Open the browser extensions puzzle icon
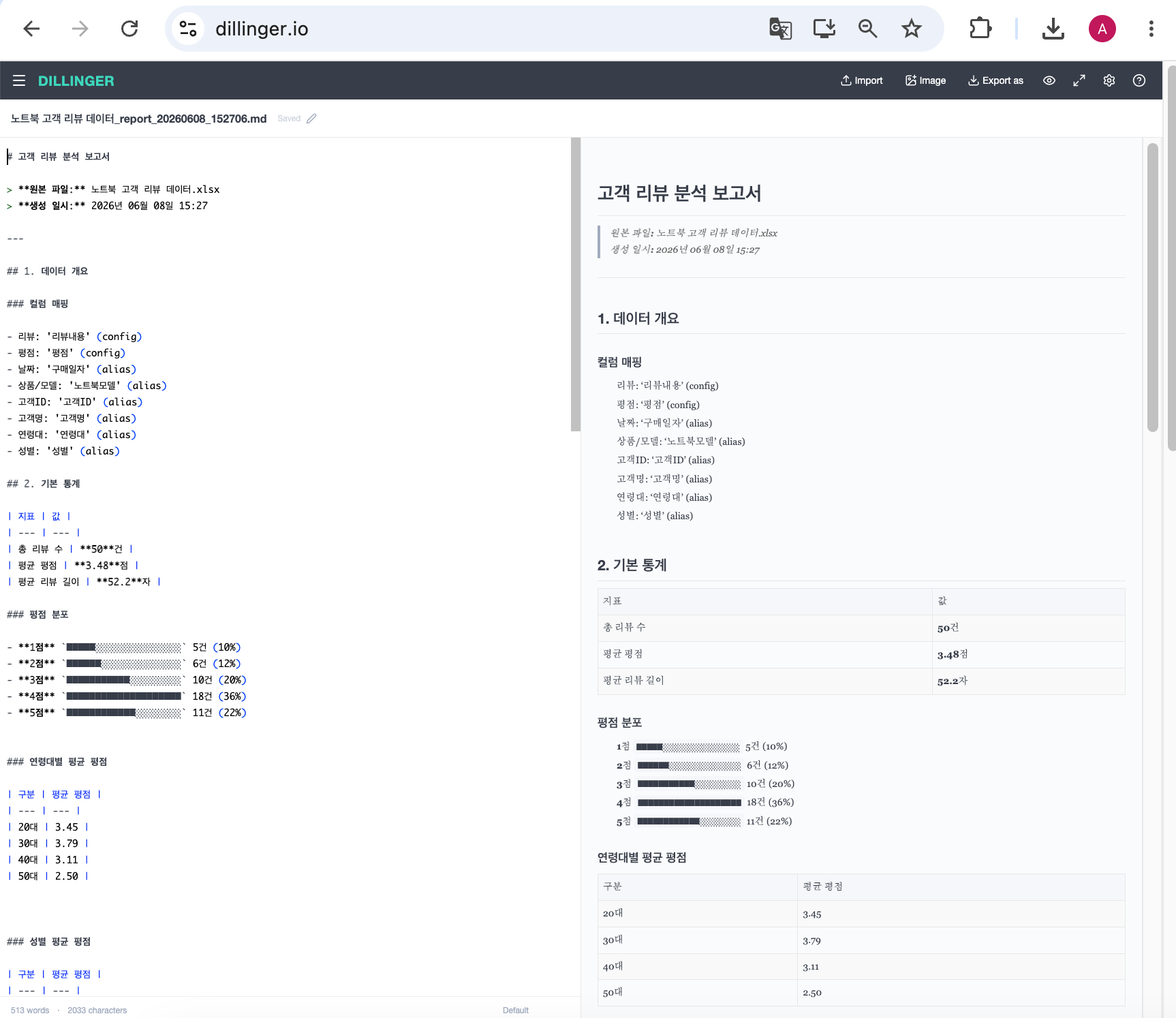The width and height of the screenshot is (1176, 1018). click(980, 29)
